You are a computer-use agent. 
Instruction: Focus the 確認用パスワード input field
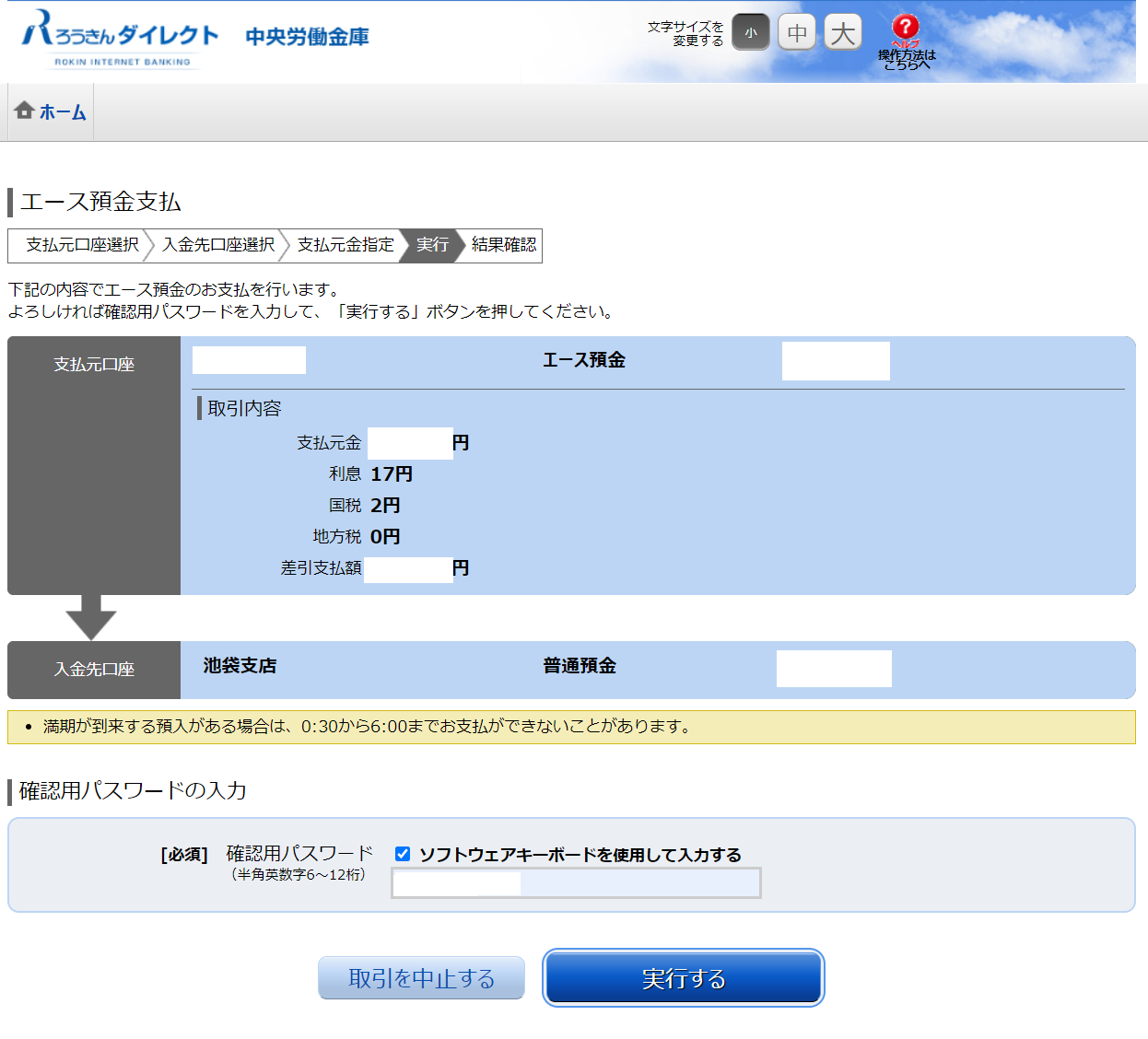point(576,883)
